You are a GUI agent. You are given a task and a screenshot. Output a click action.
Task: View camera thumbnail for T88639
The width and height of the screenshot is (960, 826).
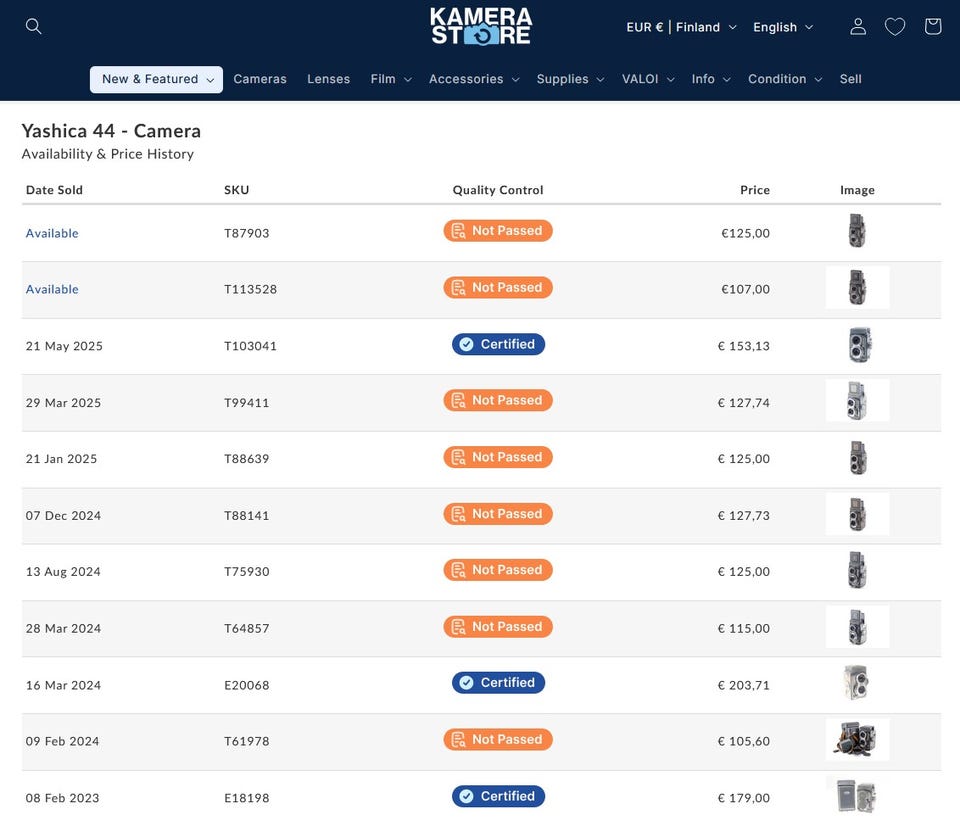[858, 457]
